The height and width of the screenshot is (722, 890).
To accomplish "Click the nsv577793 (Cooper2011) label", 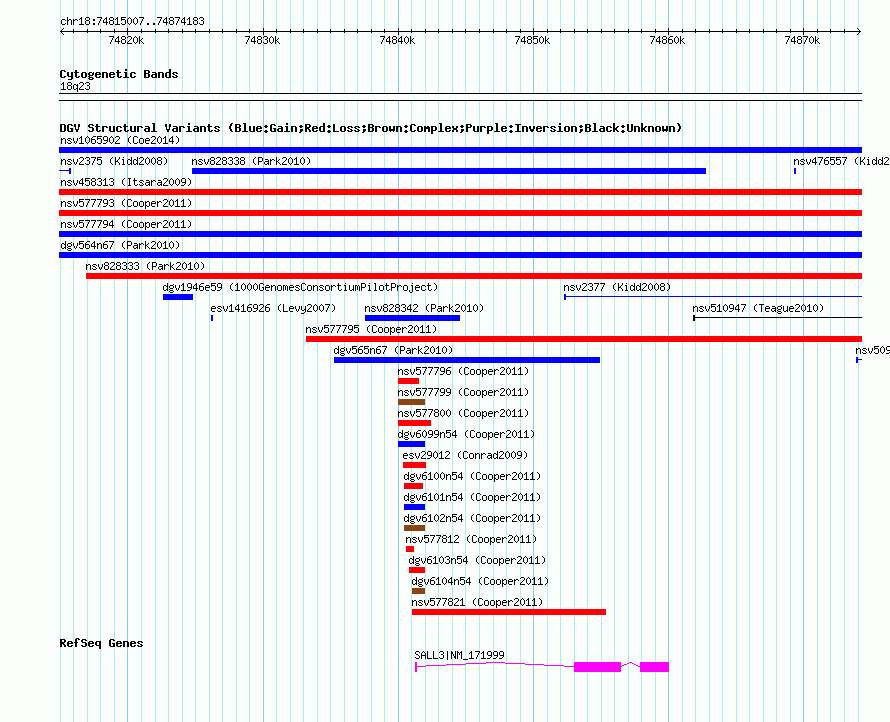I will [x=126, y=203].
